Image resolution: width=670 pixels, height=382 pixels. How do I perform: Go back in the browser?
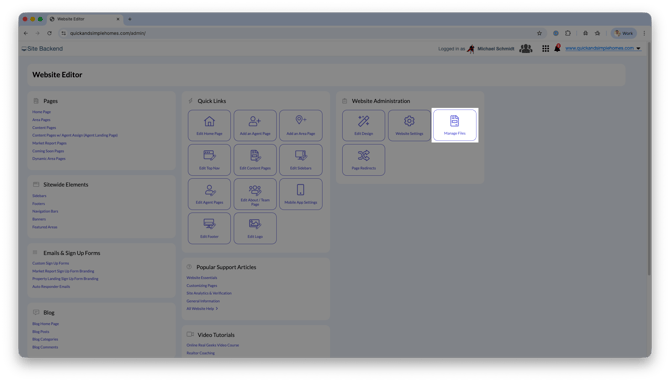click(26, 33)
